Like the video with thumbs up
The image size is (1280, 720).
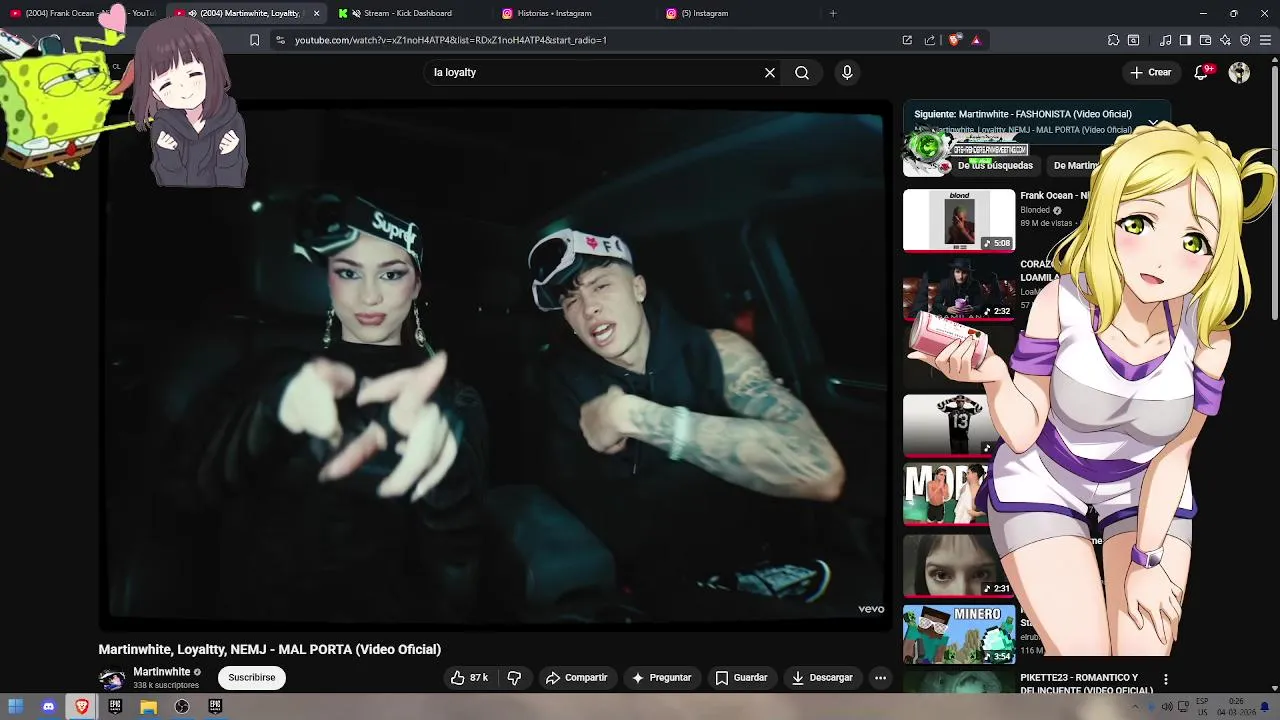click(x=469, y=677)
